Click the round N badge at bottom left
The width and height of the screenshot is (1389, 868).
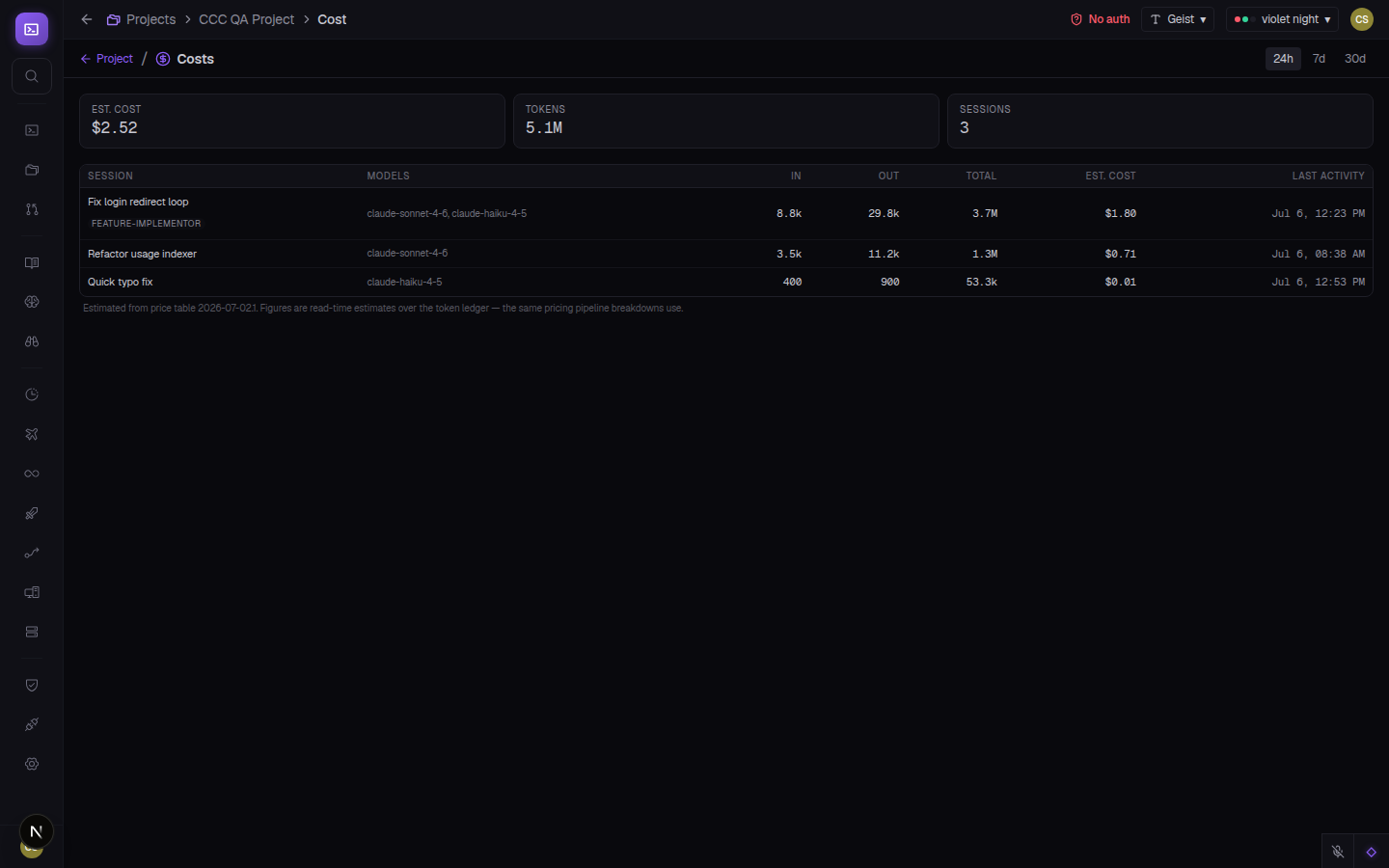(x=37, y=831)
